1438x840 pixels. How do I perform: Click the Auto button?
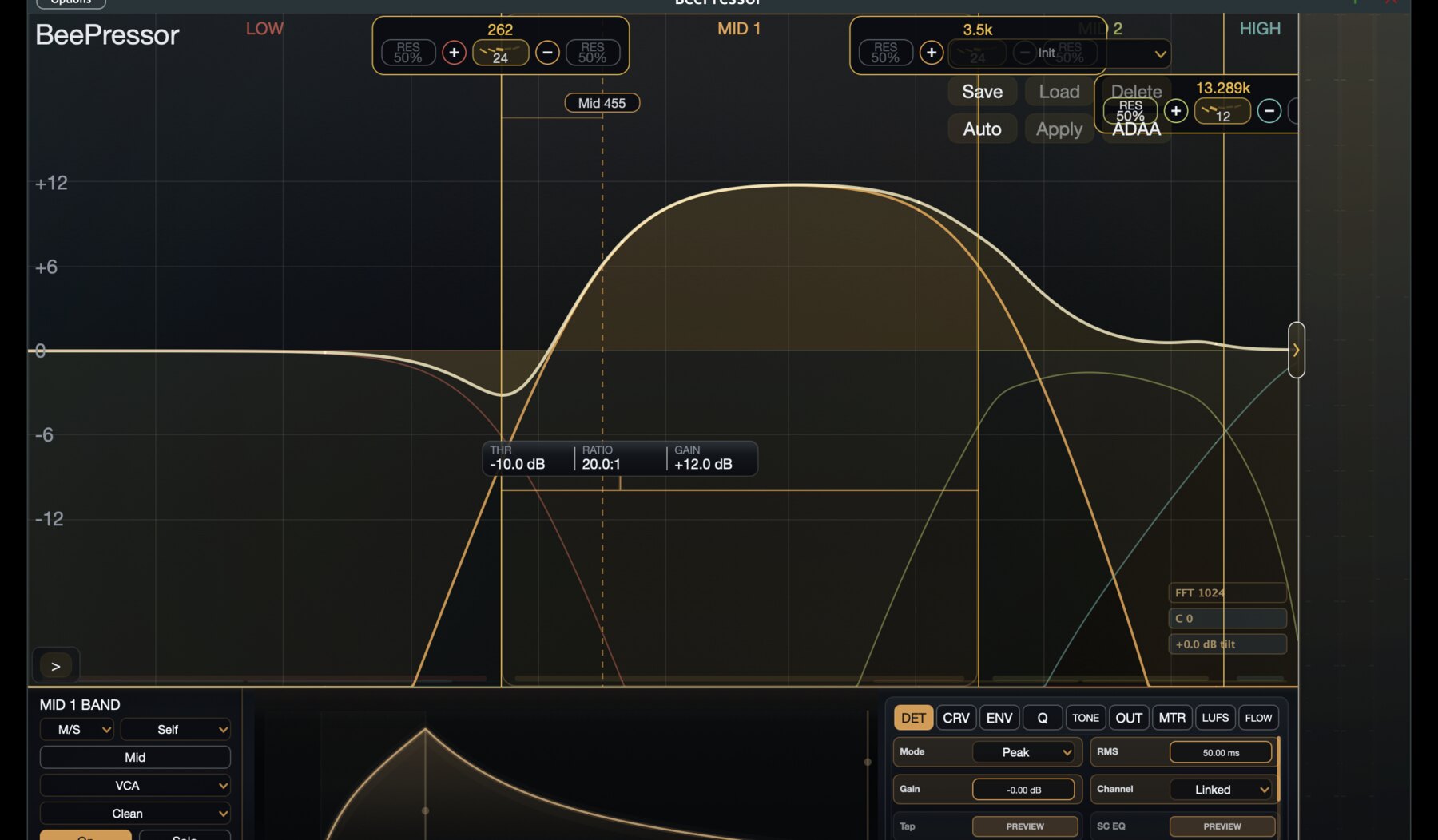pyautogui.click(x=982, y=129)
